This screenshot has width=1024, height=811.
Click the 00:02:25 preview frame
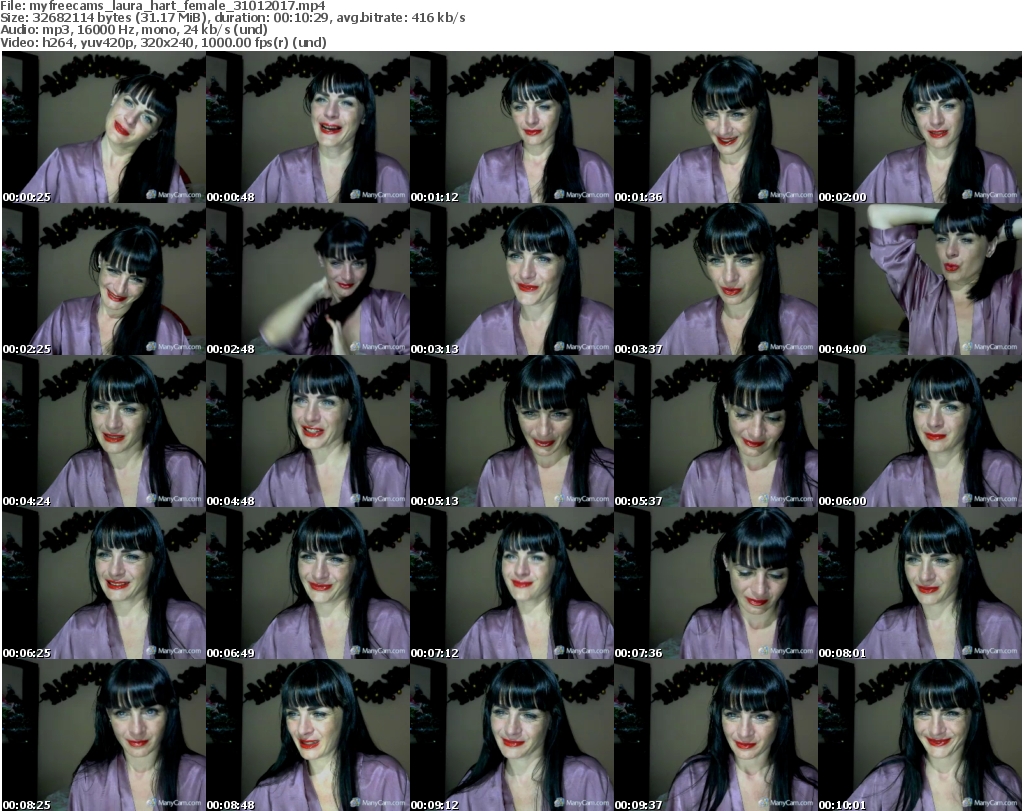(104, 279)
